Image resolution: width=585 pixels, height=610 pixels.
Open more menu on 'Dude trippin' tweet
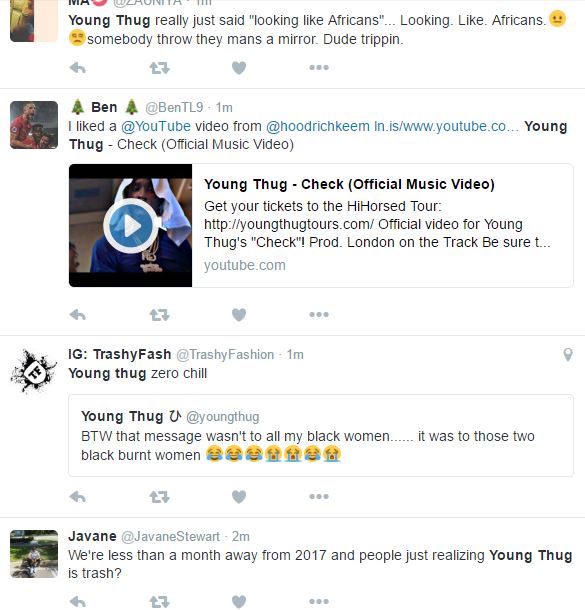319,68
